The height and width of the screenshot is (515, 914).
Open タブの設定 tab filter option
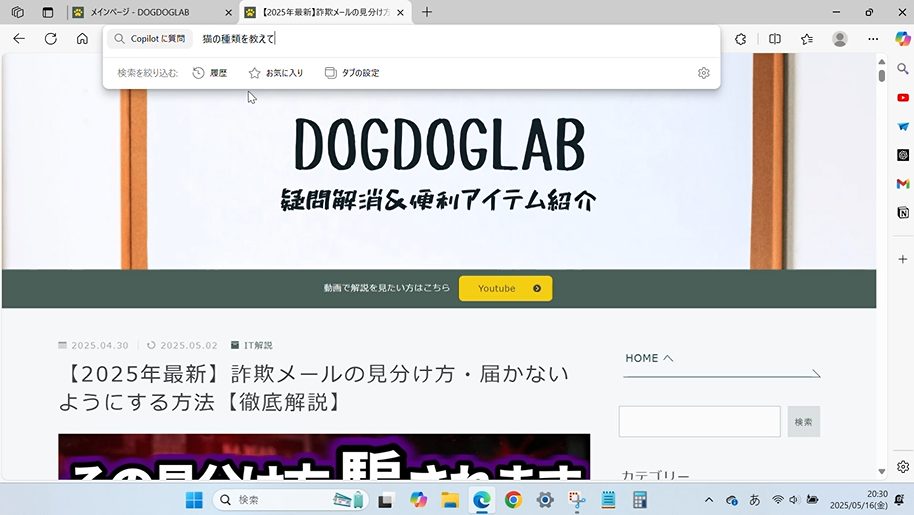(x=352, y=73)
